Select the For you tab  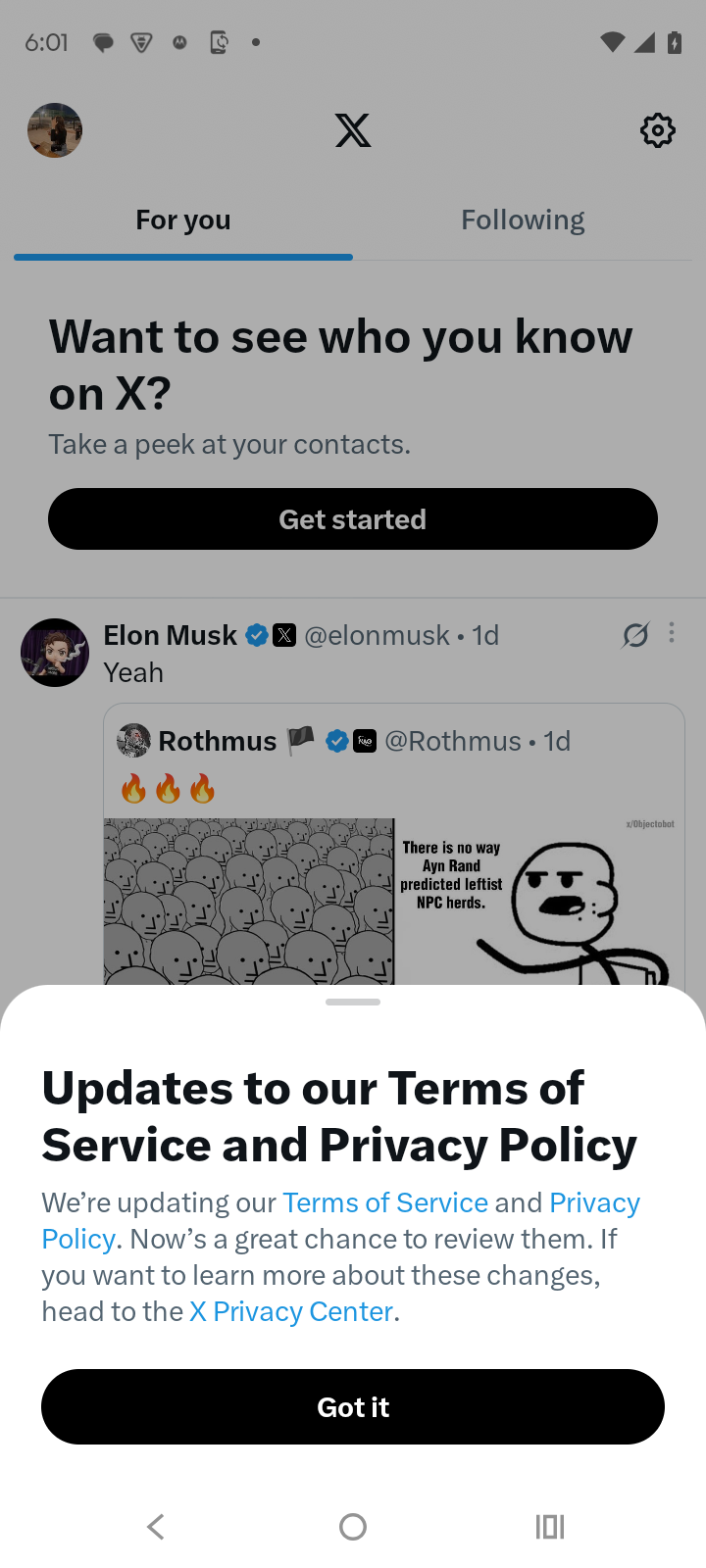(183, 220)
